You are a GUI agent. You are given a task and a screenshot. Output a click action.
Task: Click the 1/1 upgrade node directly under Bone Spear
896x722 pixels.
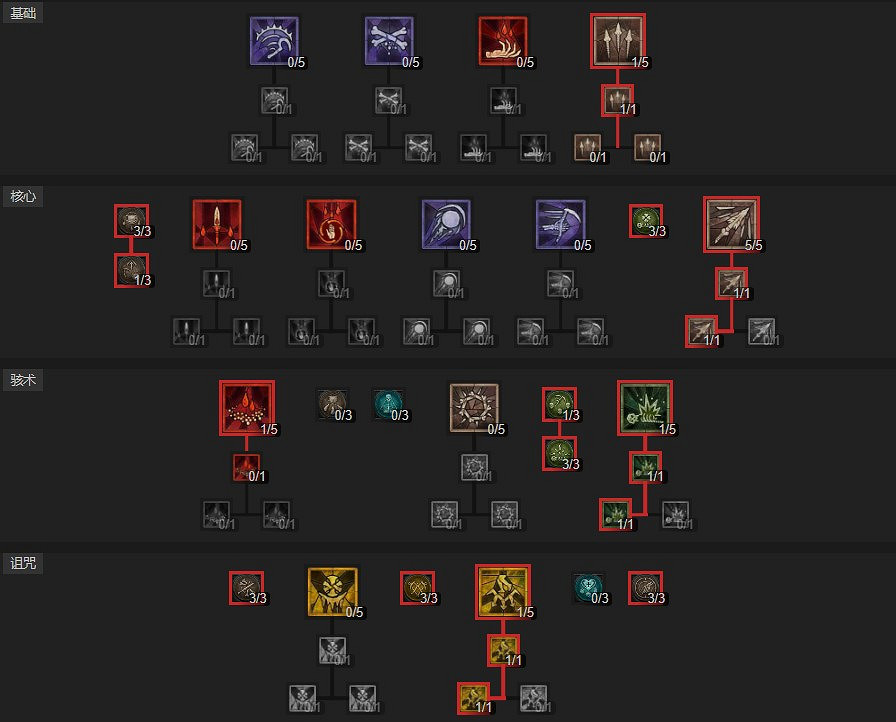coord(731,283)
